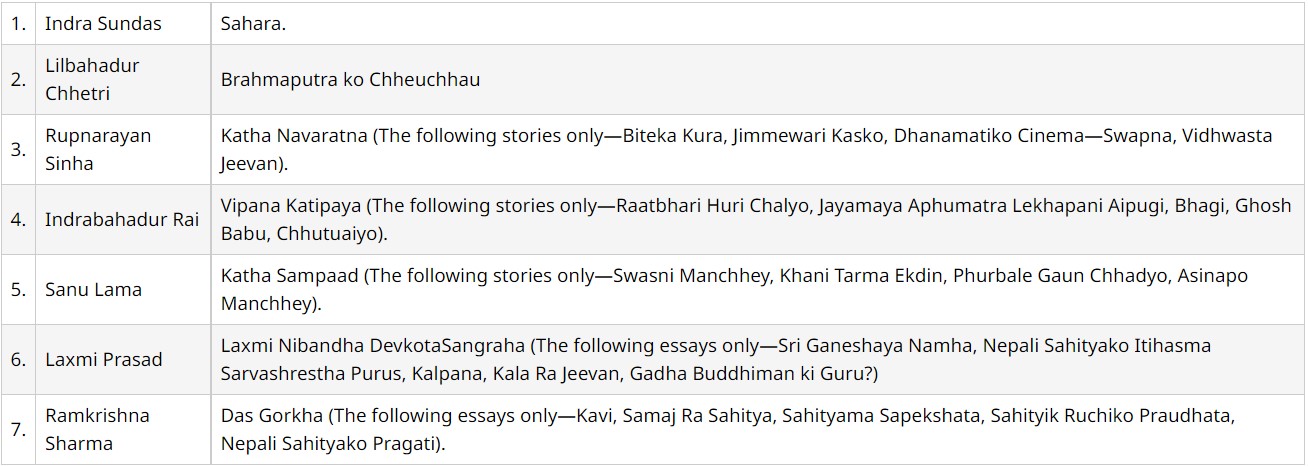Click the Katha Navaratra stories cell
1308x466 pixels.
click(746, 149)
